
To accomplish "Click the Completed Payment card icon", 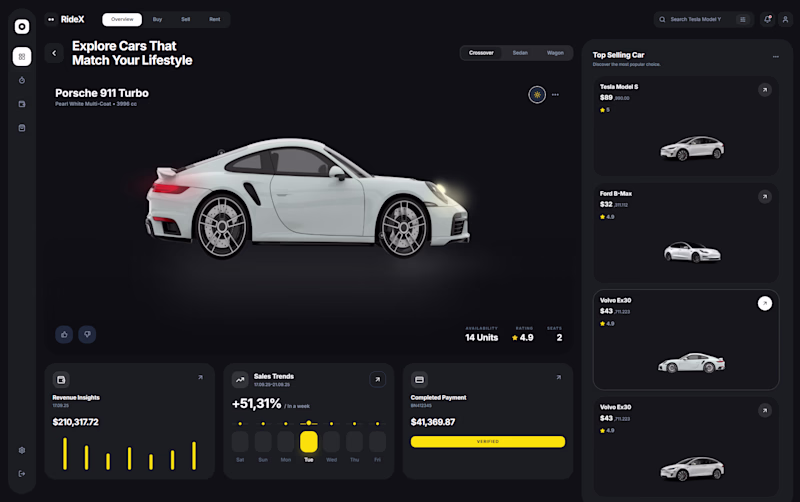I will [x=419, y=380].
